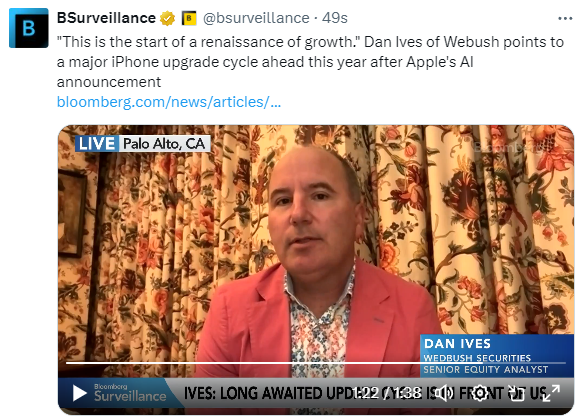
Task: Click the LIVE Palo Alto, CA overlay
Action: pyautogui.click(x=143, y=144)
